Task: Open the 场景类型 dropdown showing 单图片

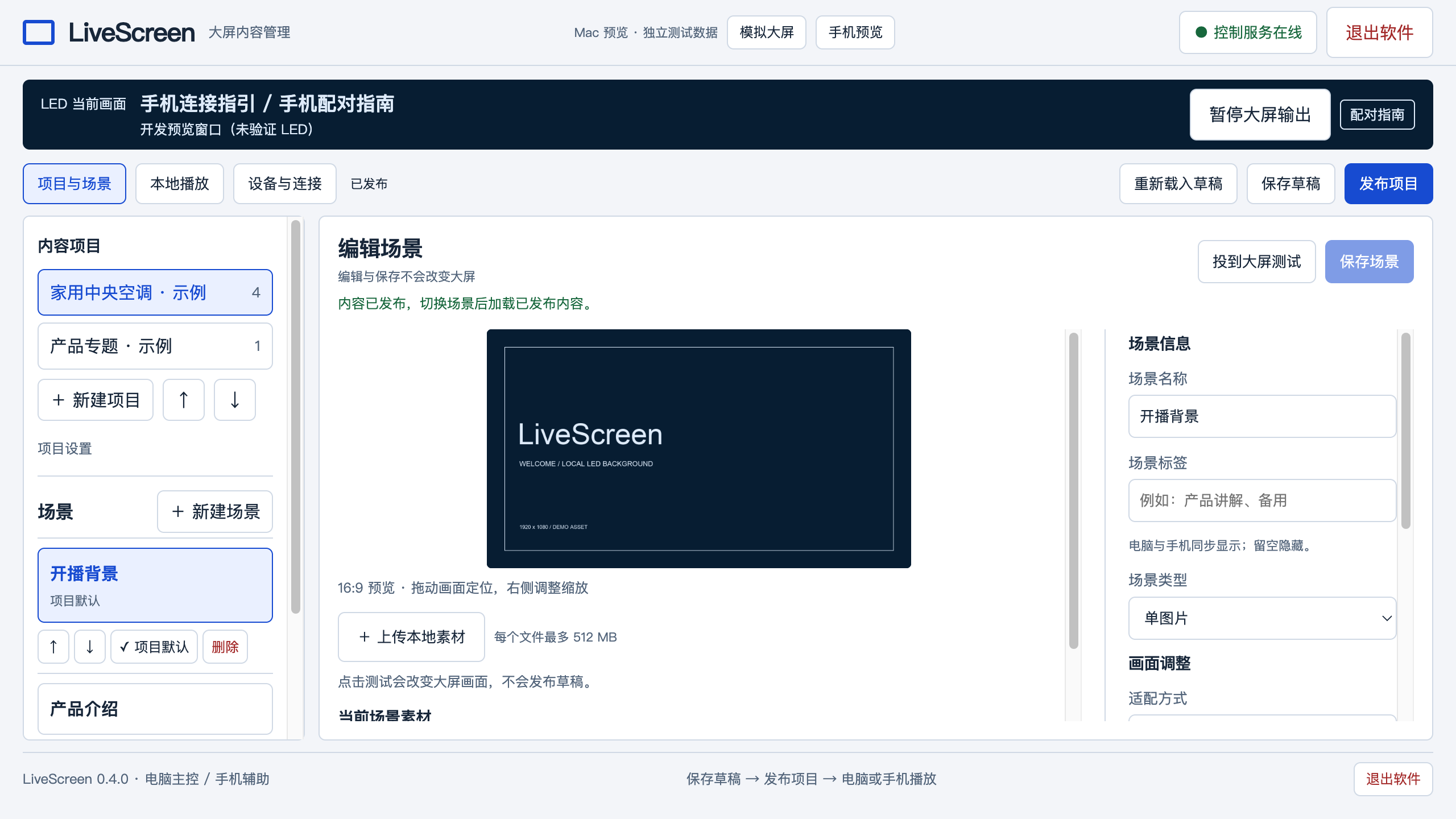Action: 1262,618
